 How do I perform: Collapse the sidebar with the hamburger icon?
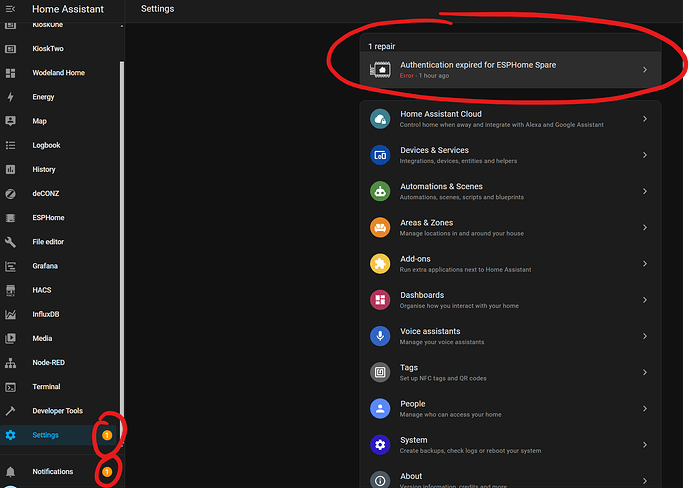(x=10, y=9)
